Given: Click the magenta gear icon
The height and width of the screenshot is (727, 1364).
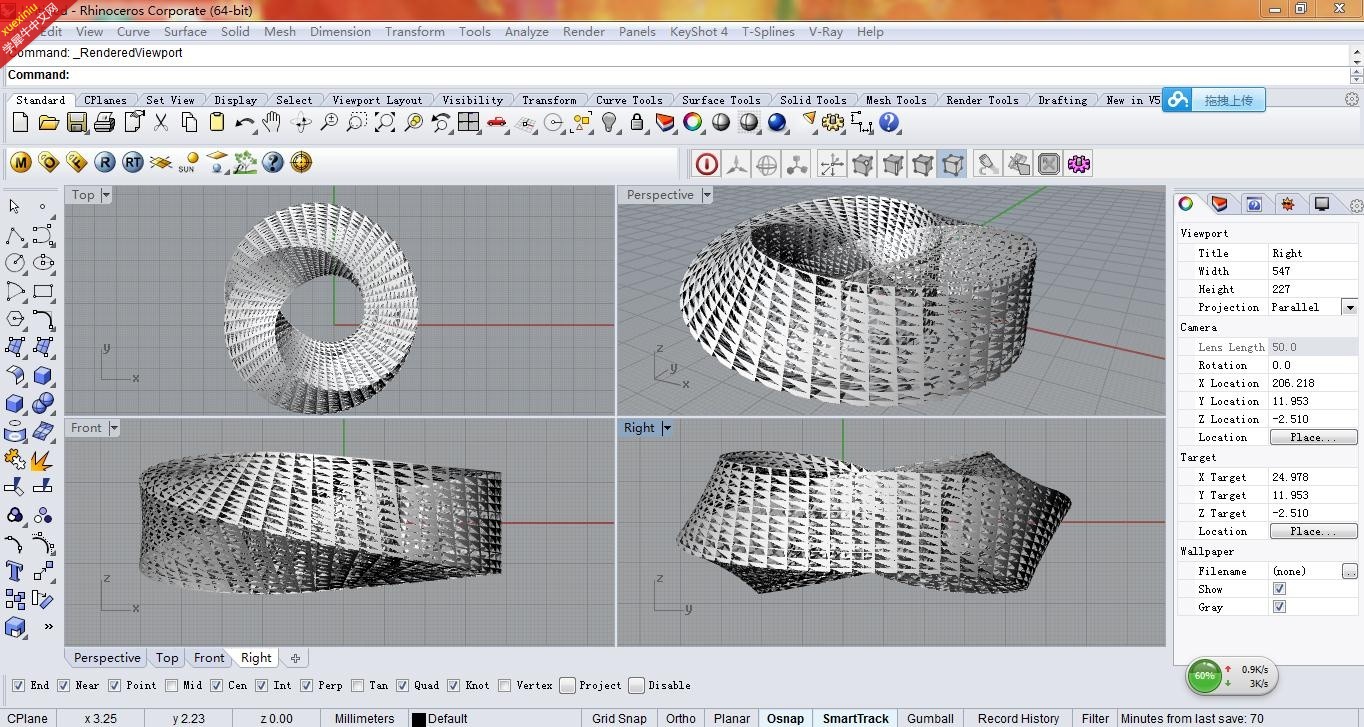Looking at the screenshot, I should [1078, 164].
